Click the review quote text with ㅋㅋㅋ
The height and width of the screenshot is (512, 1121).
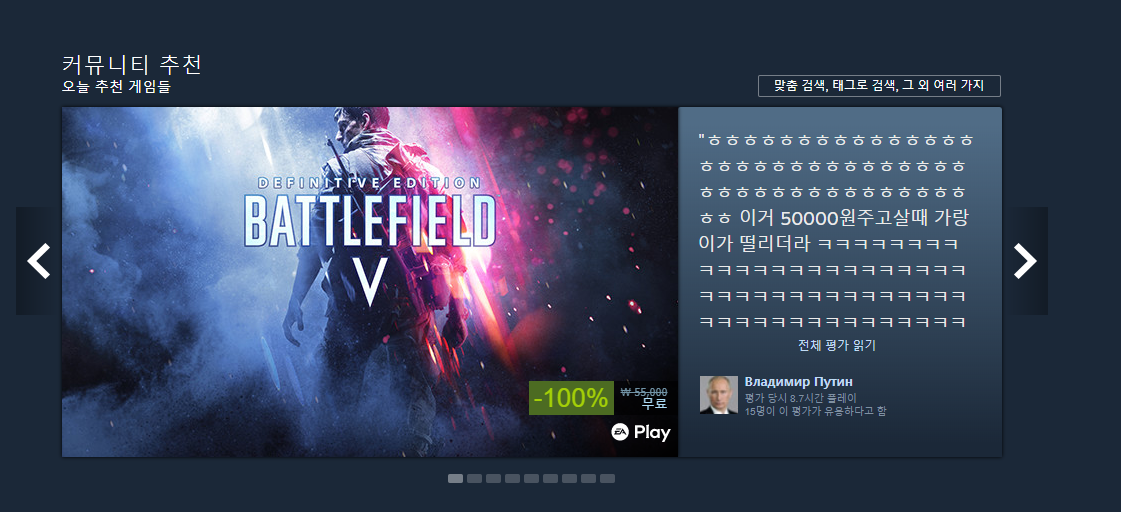pyautogui.click(x=836, y=230)
